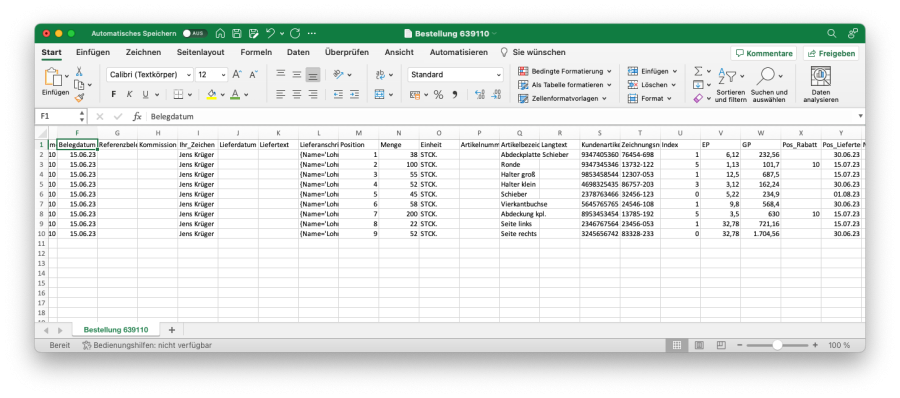Expand the formula bar with right chevron
Image resolution: width=900 pixels, height=398 pixels.
coord(860,117)
